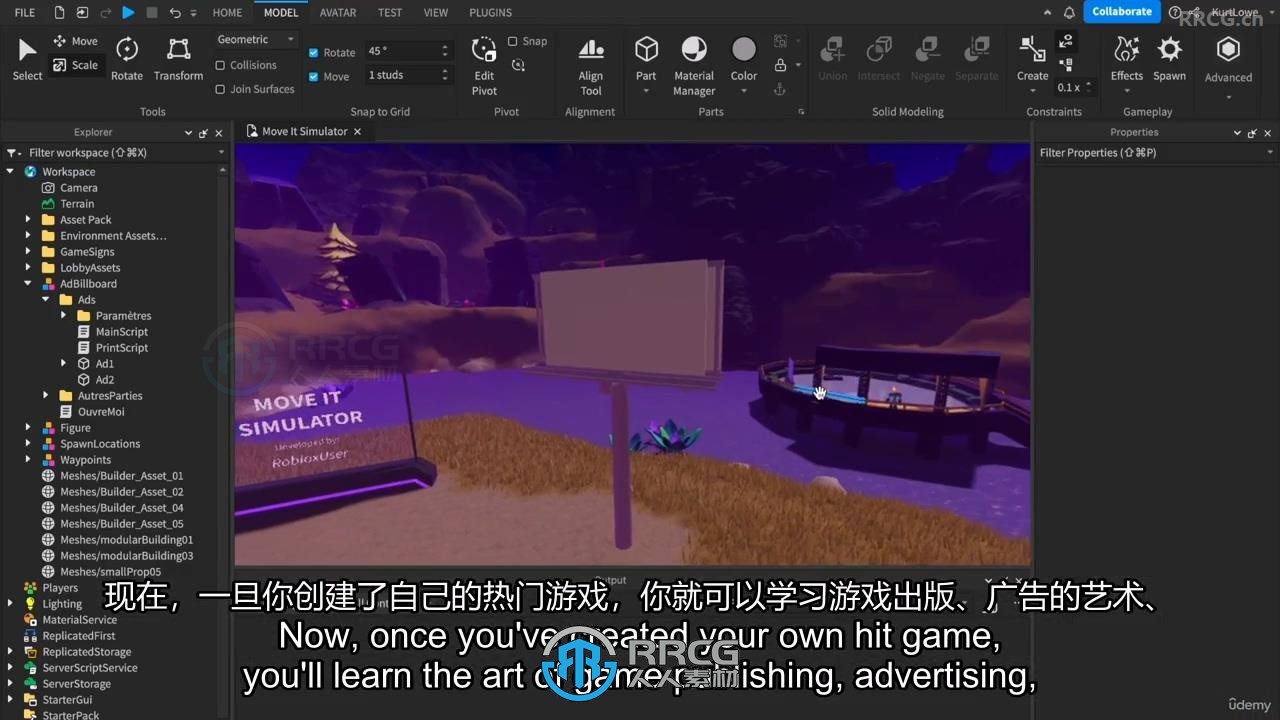Select the Transform tool
The width and height of the screenshot is (1280, 720).
tap(179, 59)
